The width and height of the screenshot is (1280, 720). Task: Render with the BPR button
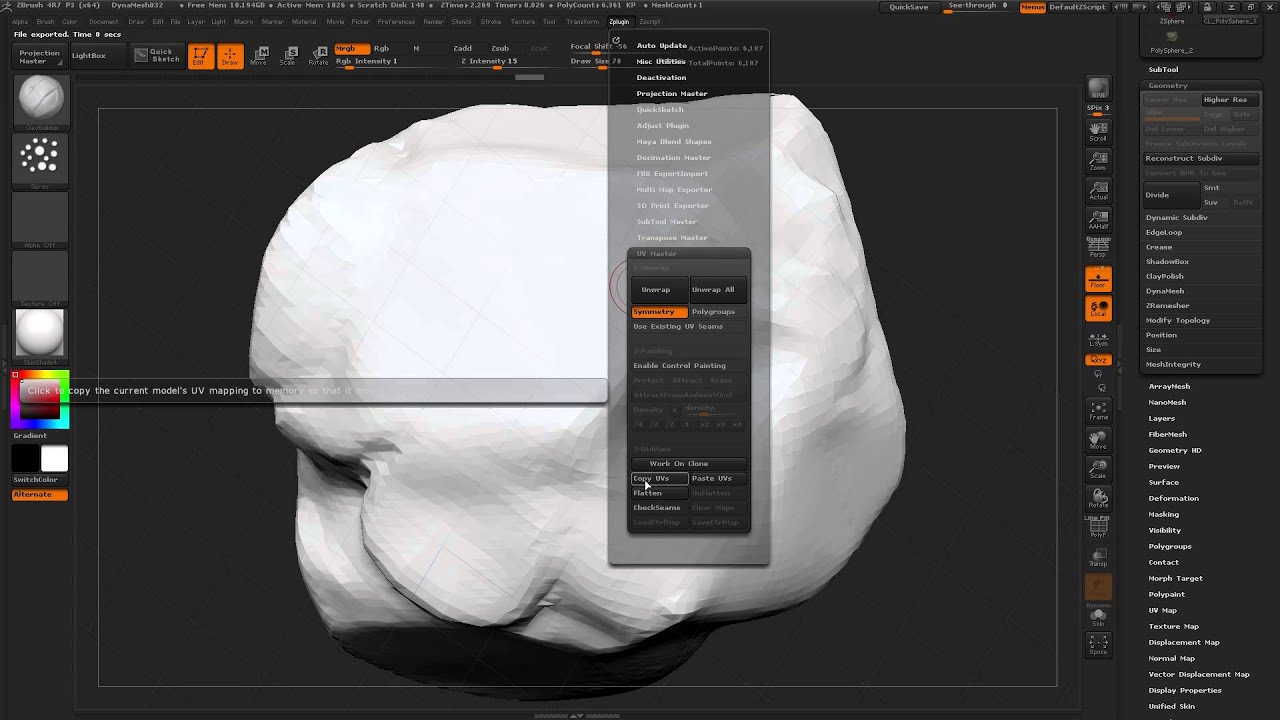[x=1098, y=88]
